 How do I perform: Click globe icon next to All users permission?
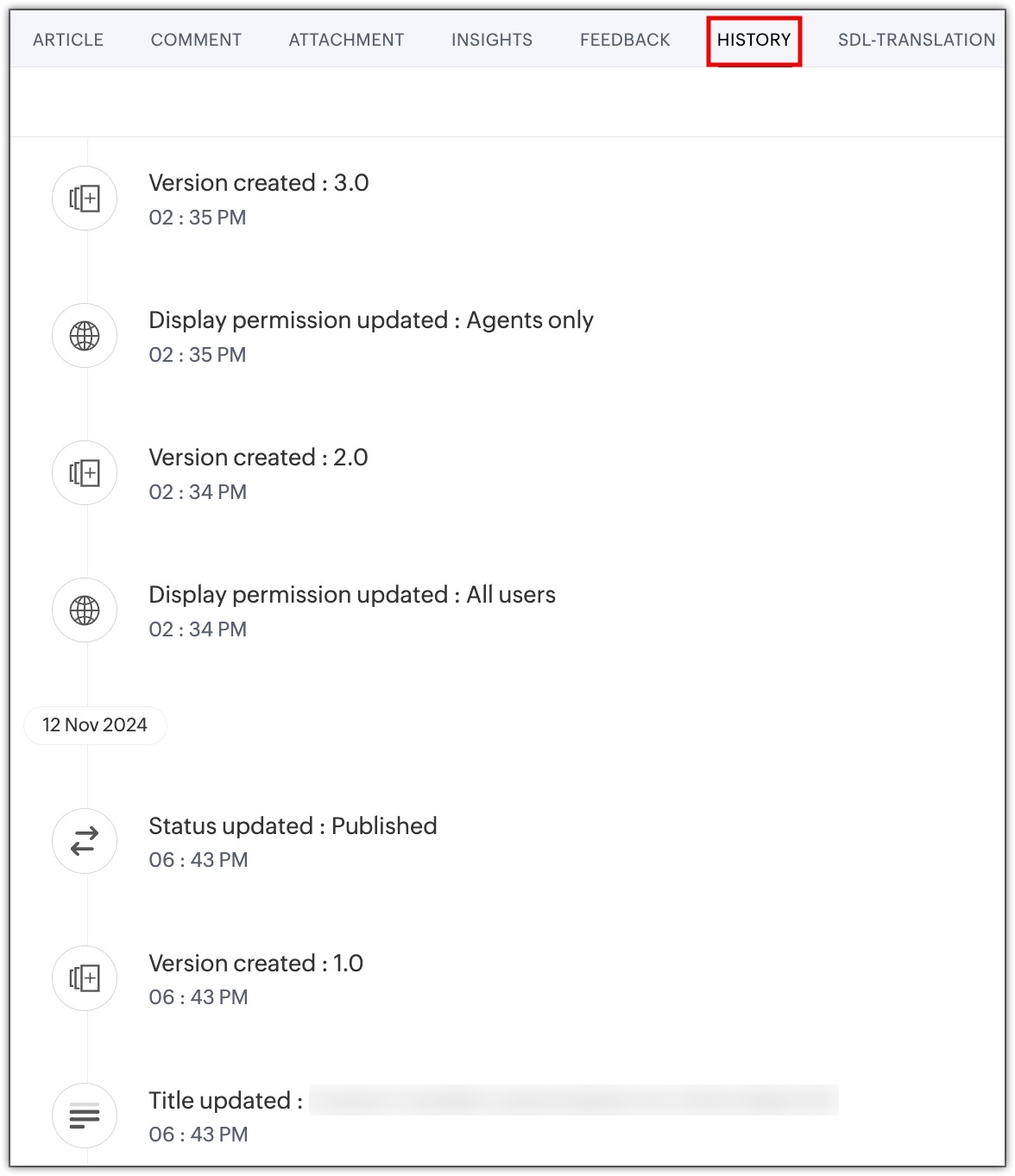pos(85,610)
